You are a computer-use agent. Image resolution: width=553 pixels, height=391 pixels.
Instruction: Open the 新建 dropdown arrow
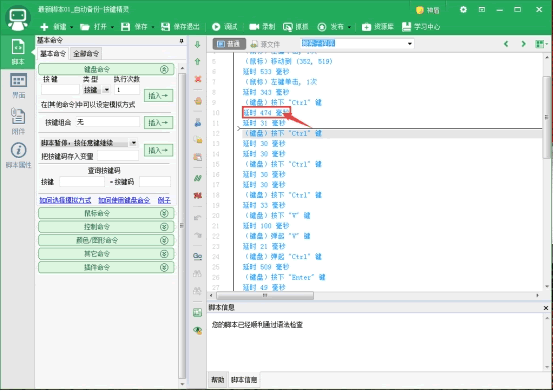click(x=72, y=27)
